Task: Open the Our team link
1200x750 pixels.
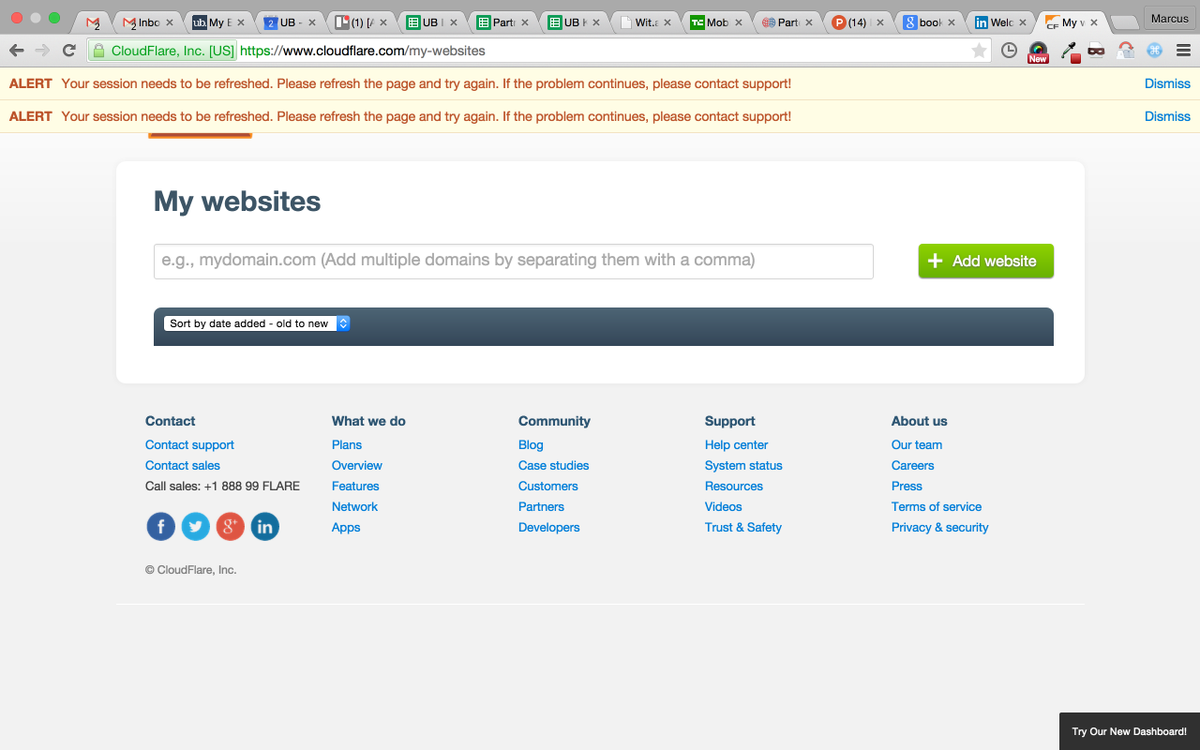Action: click(917, 445)
